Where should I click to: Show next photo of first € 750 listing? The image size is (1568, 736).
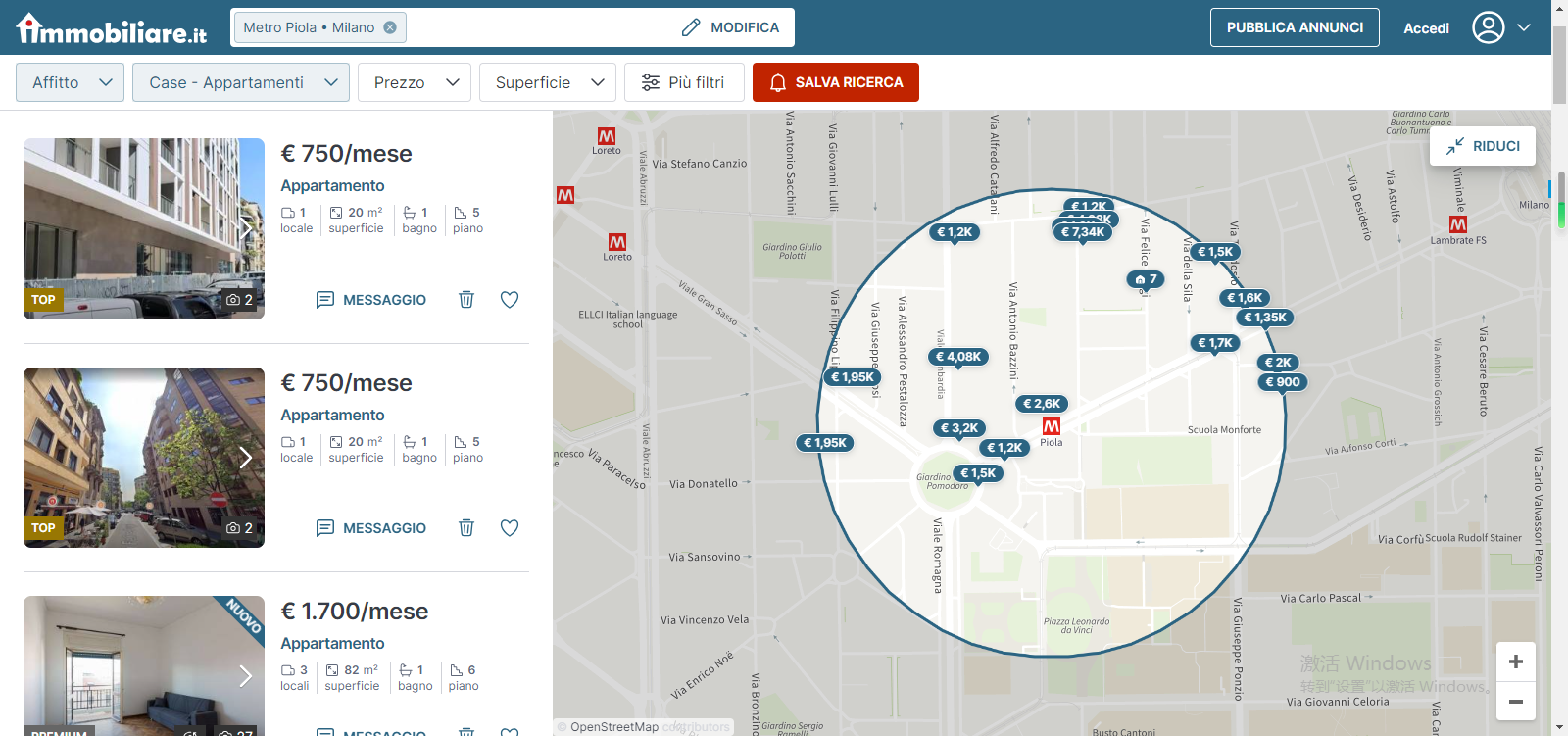[246, 228]
